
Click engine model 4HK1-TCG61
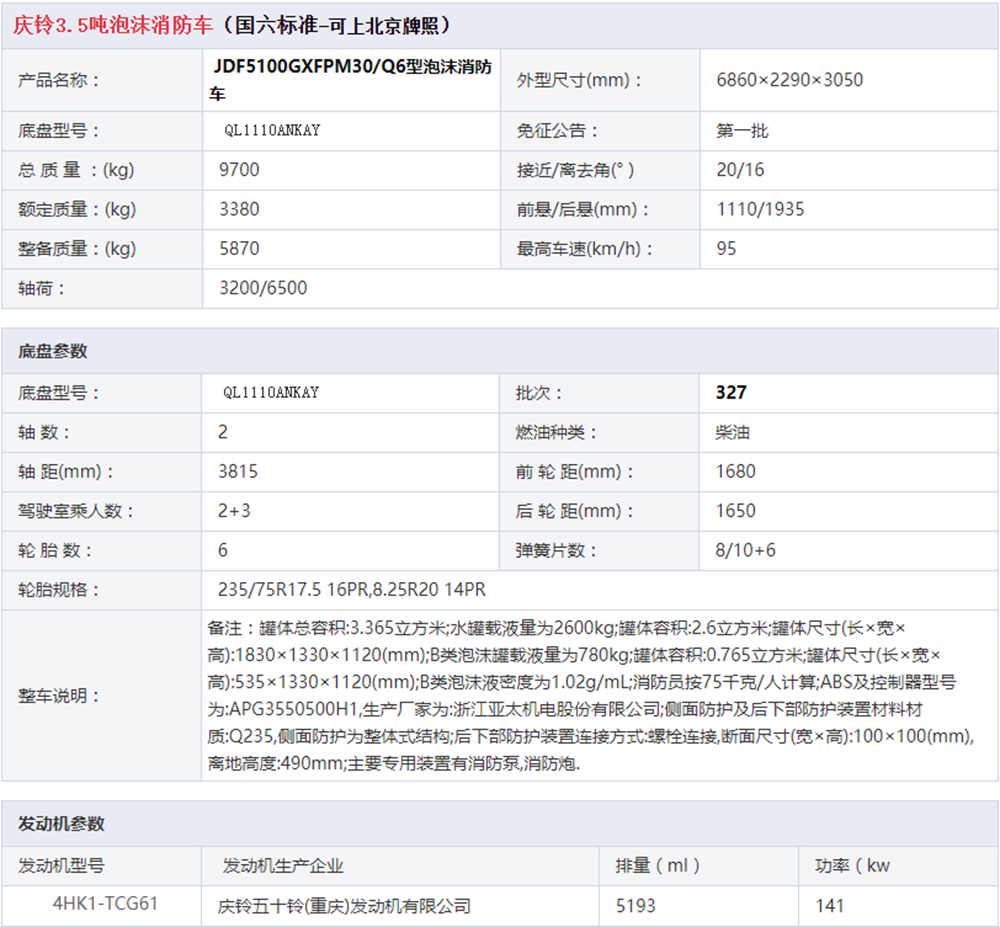pyautogui.click(x=105, y=903)
